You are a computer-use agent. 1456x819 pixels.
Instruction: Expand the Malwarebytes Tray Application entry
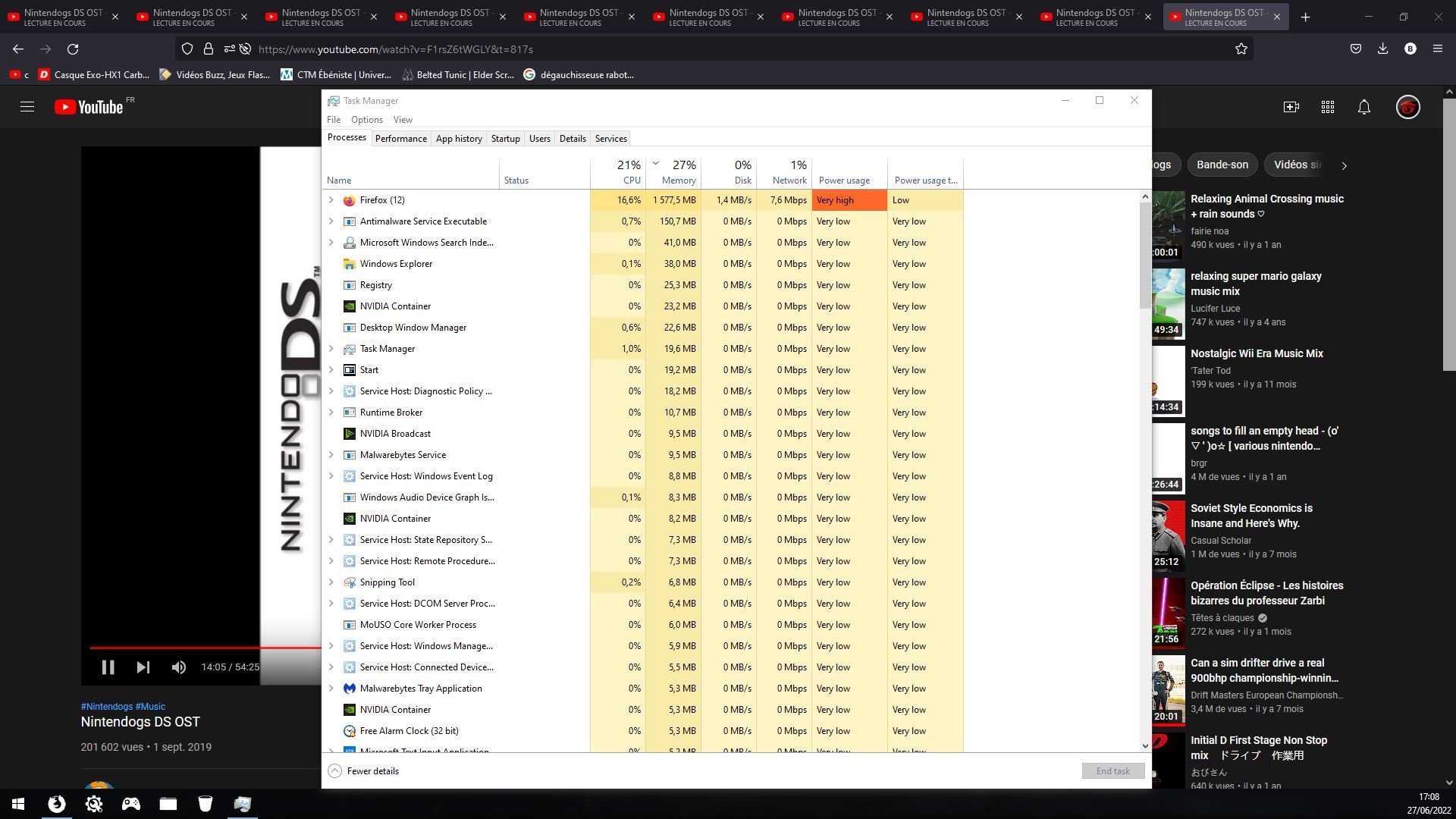coord(331,689)
